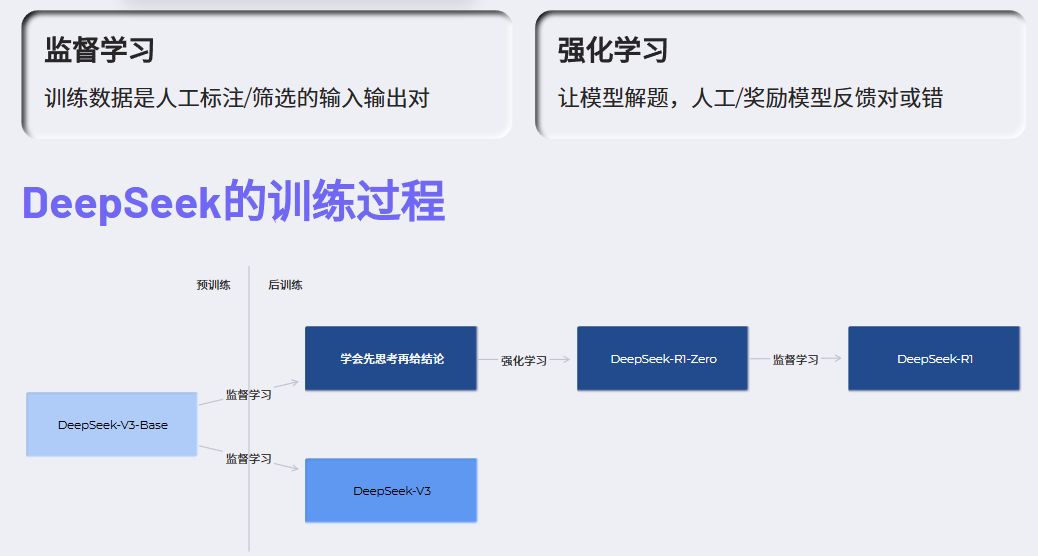The height and width of the screenshot is (556, 1038).
Task: Select the text 训练数据是人工标注/筛选的输入输出对
Action: click(237, 99)
